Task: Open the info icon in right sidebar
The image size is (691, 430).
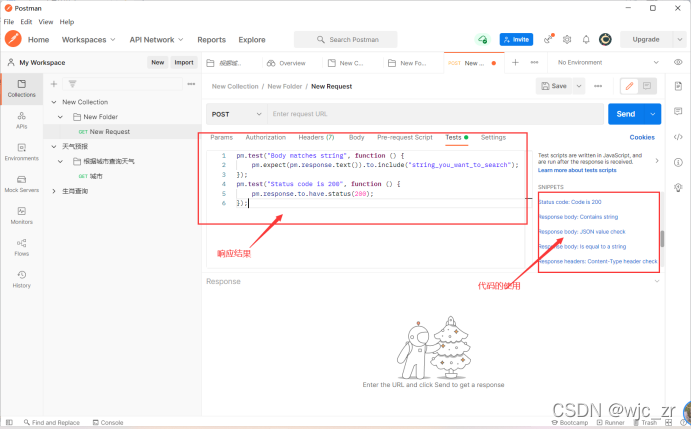Action: (x=678, y=163)
